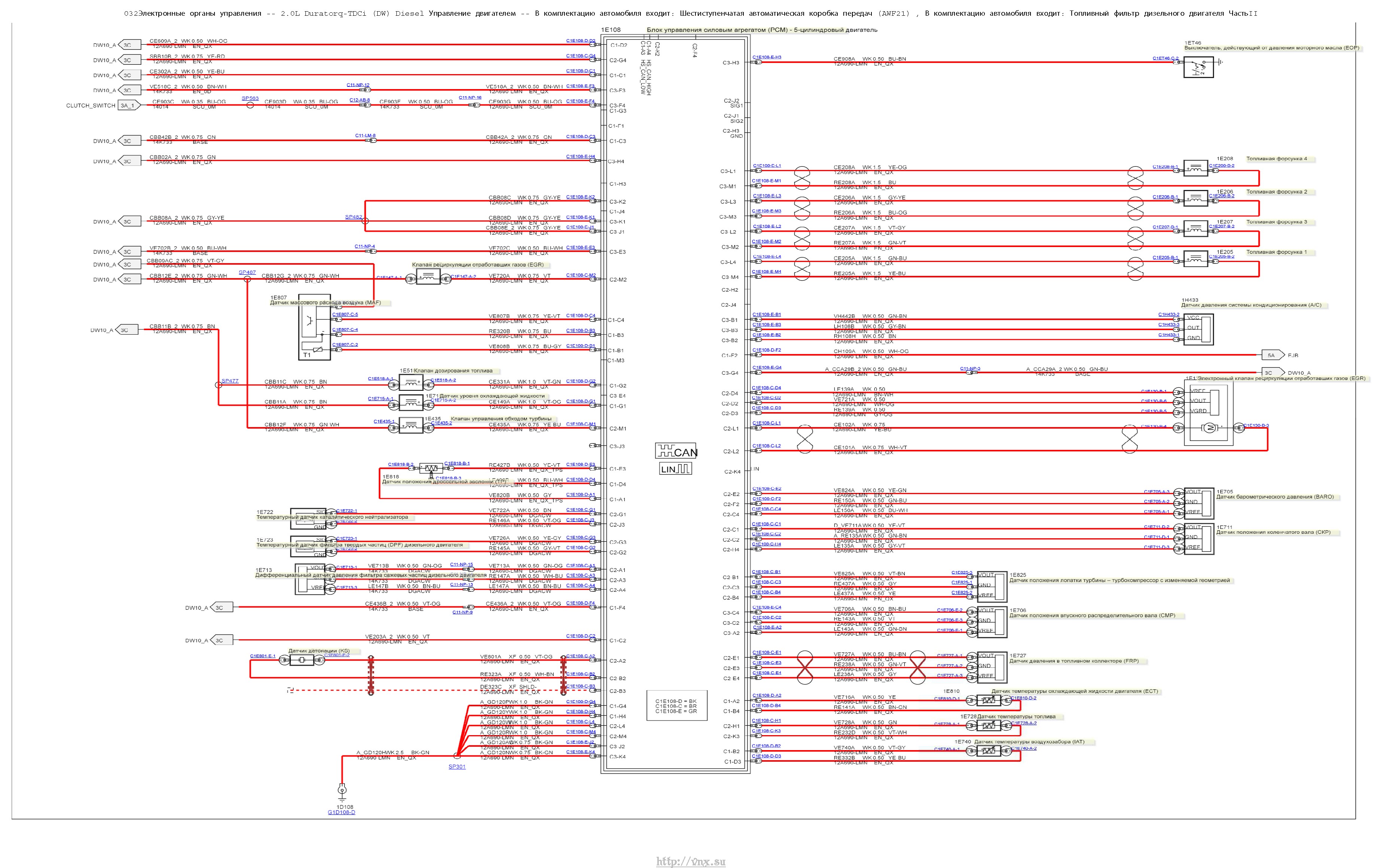
Task: Click the CAN bus square-wave icon
Action: pyautogui.click(x=676, y=451)
